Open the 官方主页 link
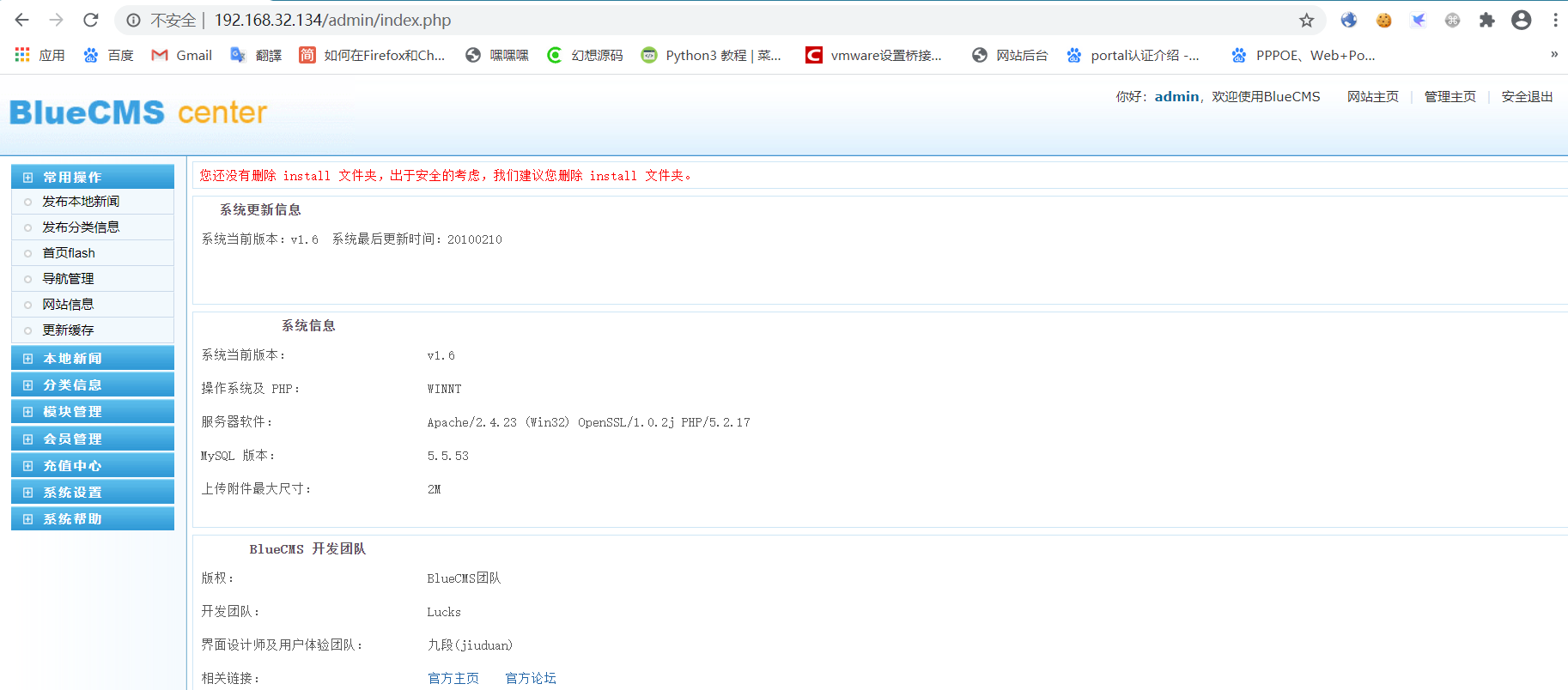The height and width of the screenshot is (690, 1568). tap(453, 678)
